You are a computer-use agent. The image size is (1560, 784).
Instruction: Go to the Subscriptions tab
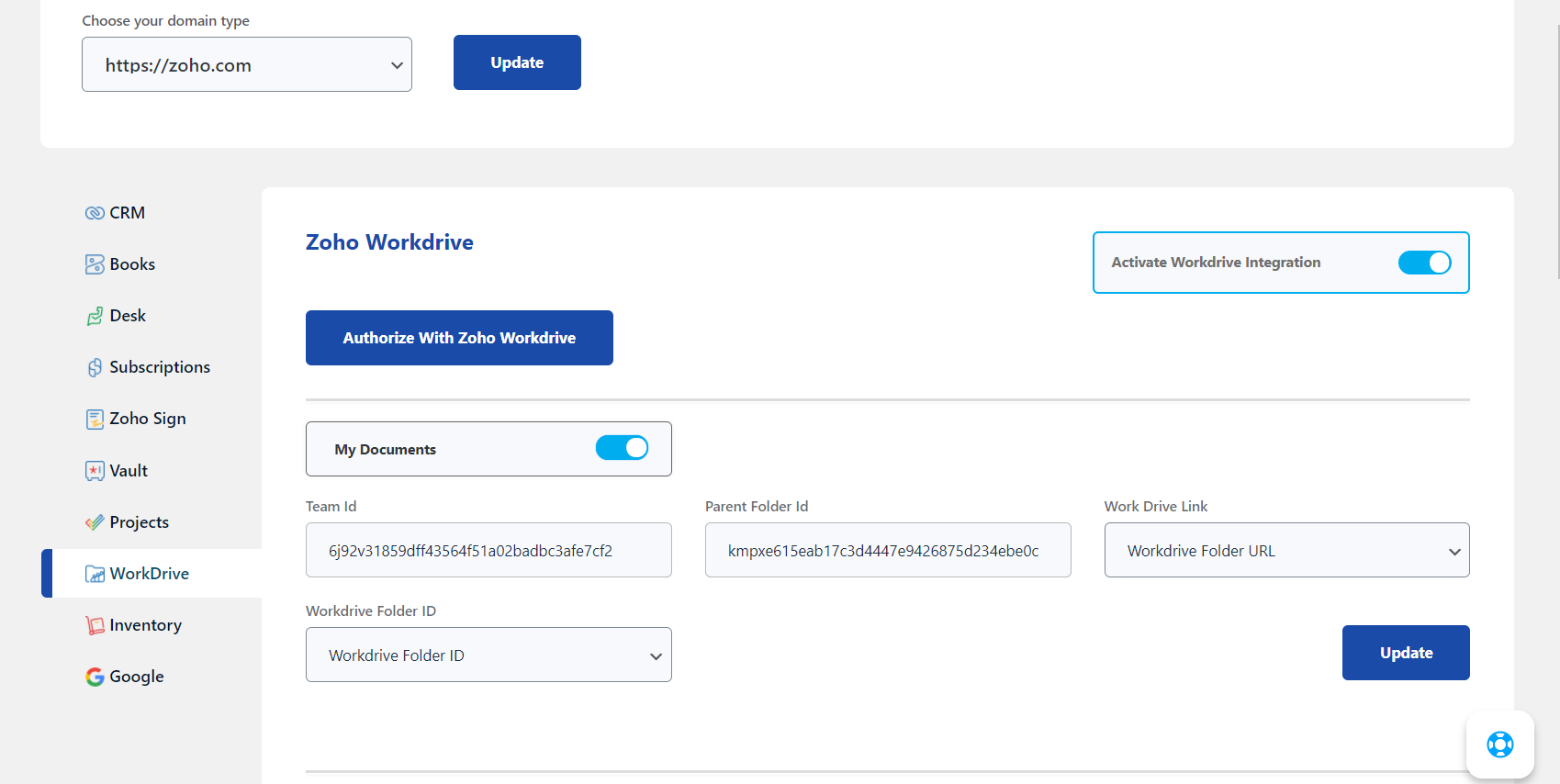(152, 367)
